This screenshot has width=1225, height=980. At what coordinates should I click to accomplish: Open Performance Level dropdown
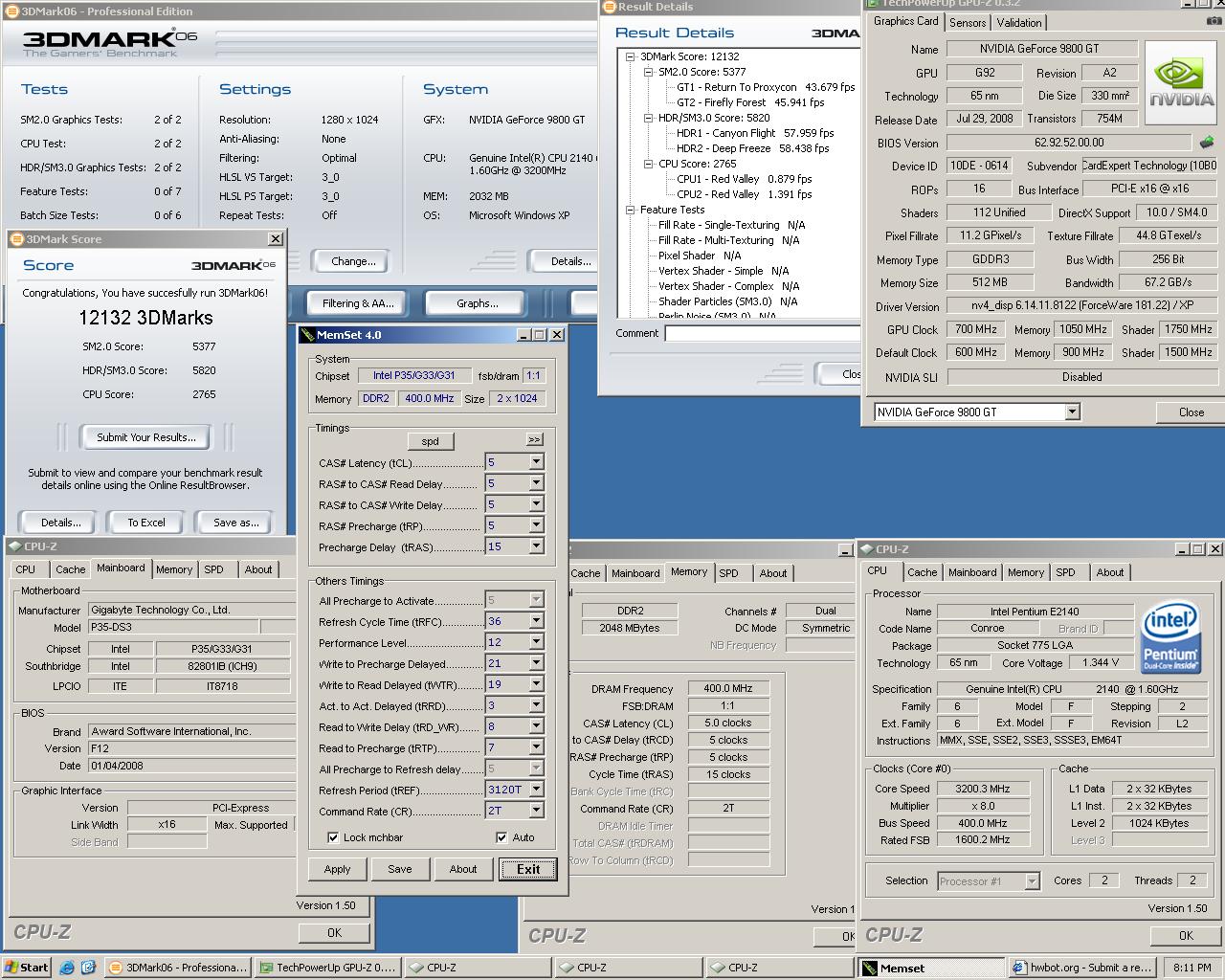536,642
